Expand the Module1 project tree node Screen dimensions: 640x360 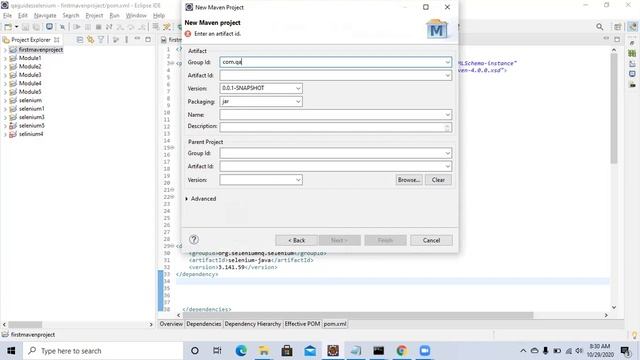tap(5, 58)
